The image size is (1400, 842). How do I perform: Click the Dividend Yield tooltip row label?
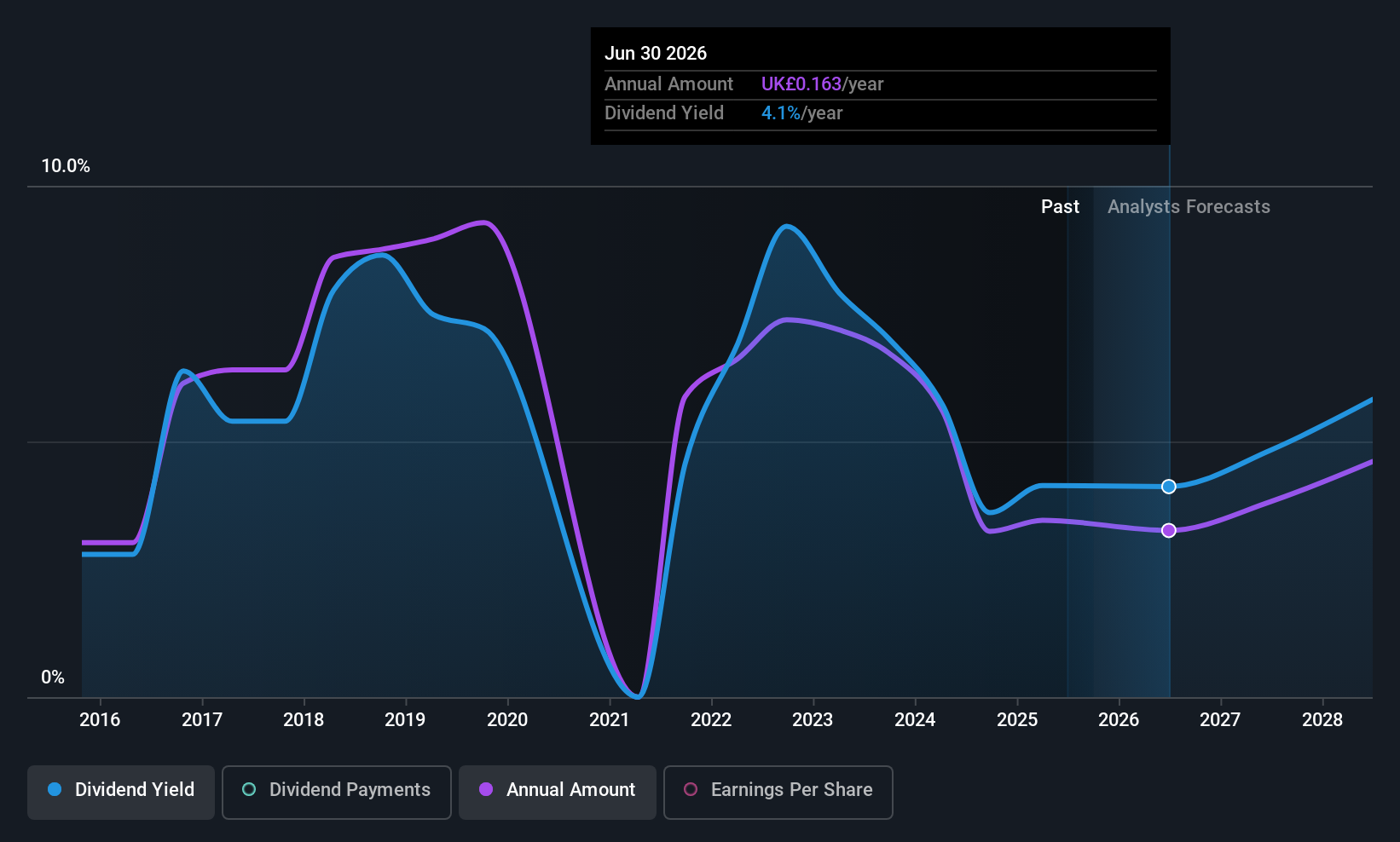664,113
